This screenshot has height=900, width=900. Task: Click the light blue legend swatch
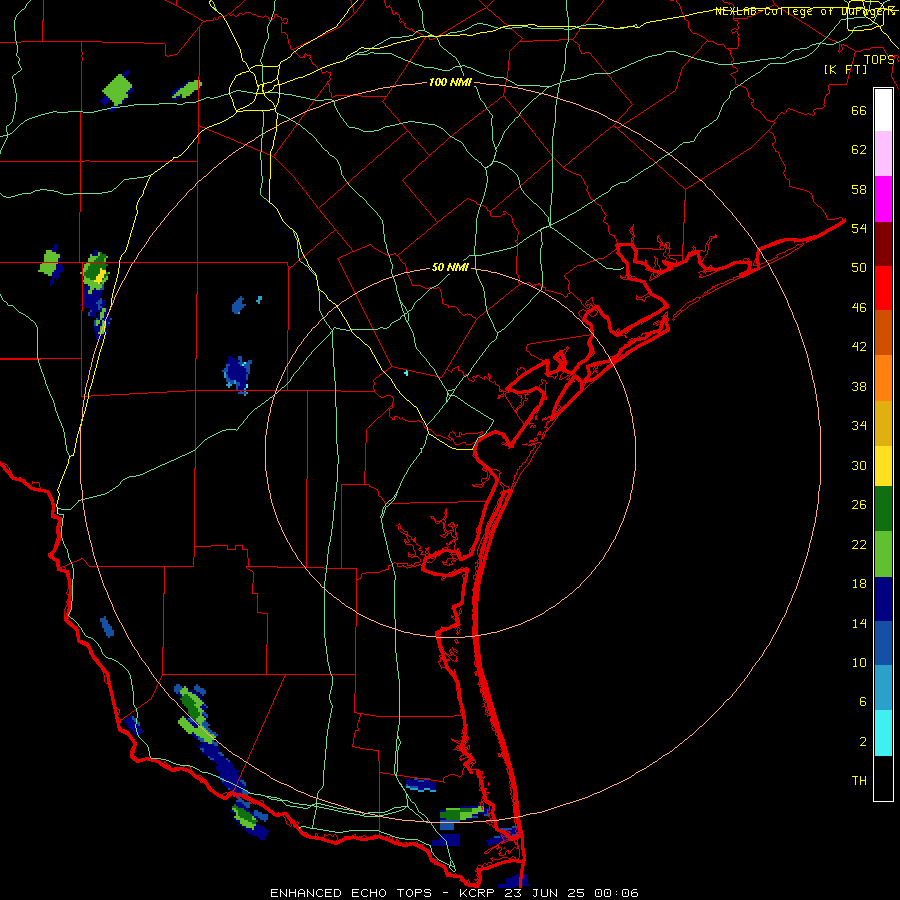point(883,688)
